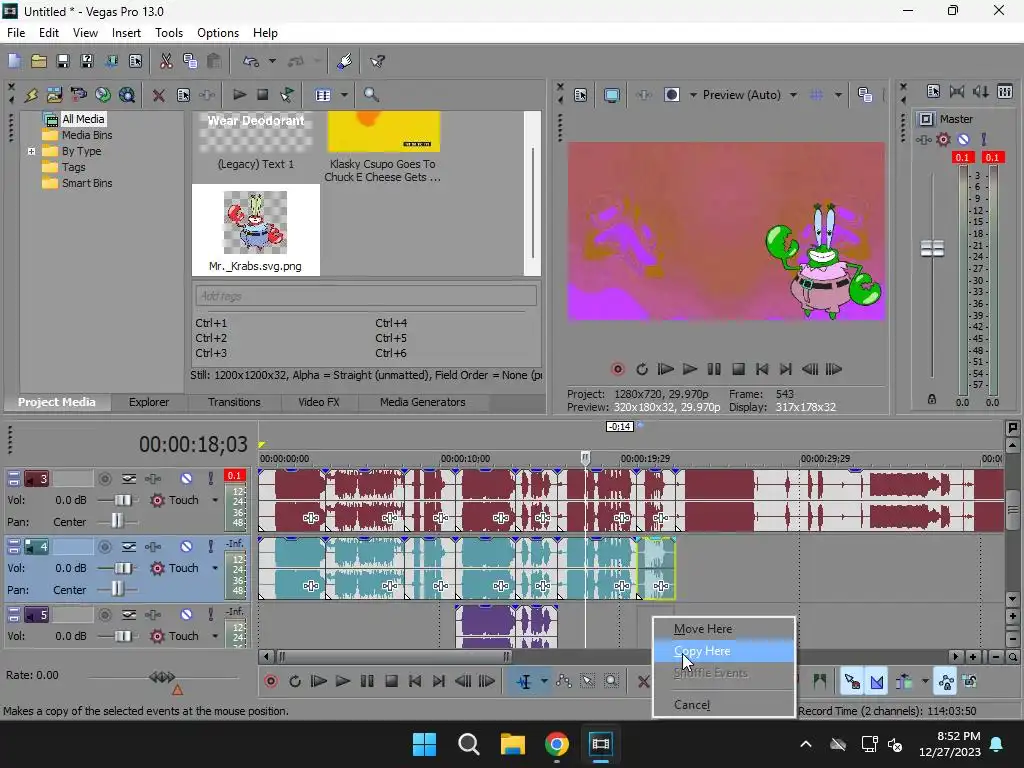Select the Normal Edit tool in the timeline
Viewport: 1024px width, 768px height.
524,681
